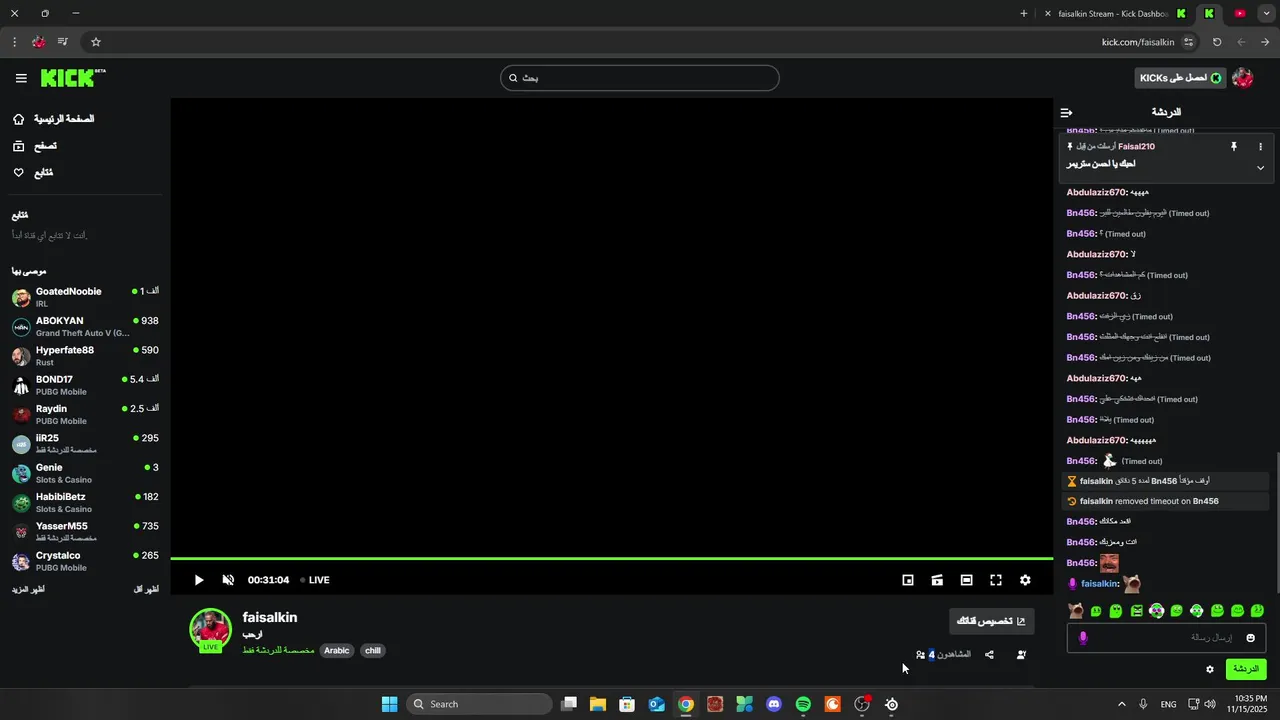The height and width of the screenshot is (720, 1280).
Task: Click the Get KICKs button
Action: coord(1181,78)
